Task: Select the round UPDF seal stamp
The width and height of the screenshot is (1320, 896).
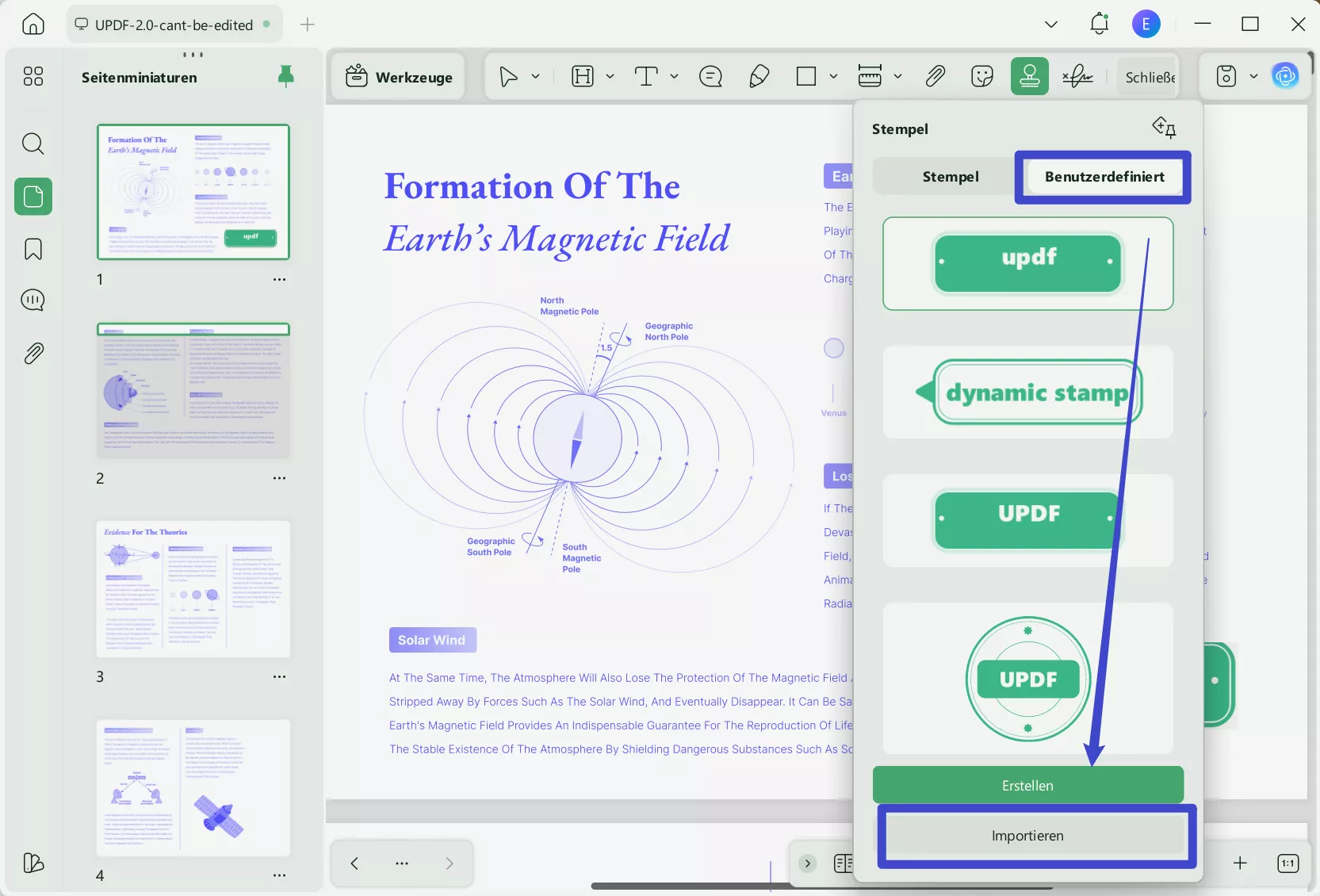Action: (x=1028, y=679)
